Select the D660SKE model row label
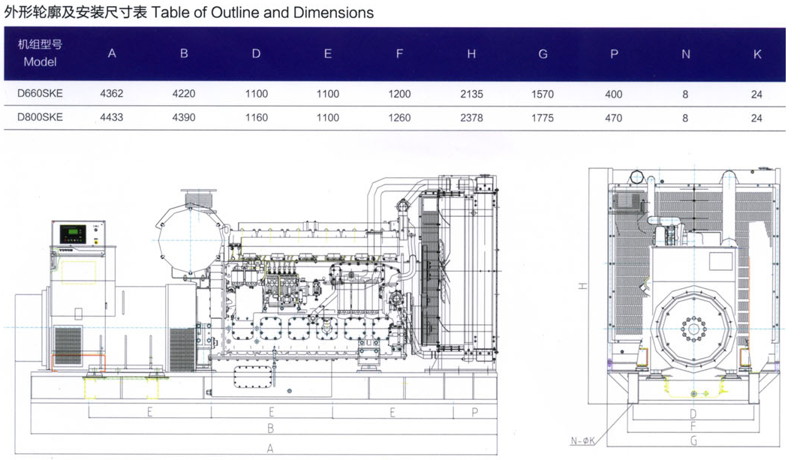The image size is (800, 460). click(40, 94)
